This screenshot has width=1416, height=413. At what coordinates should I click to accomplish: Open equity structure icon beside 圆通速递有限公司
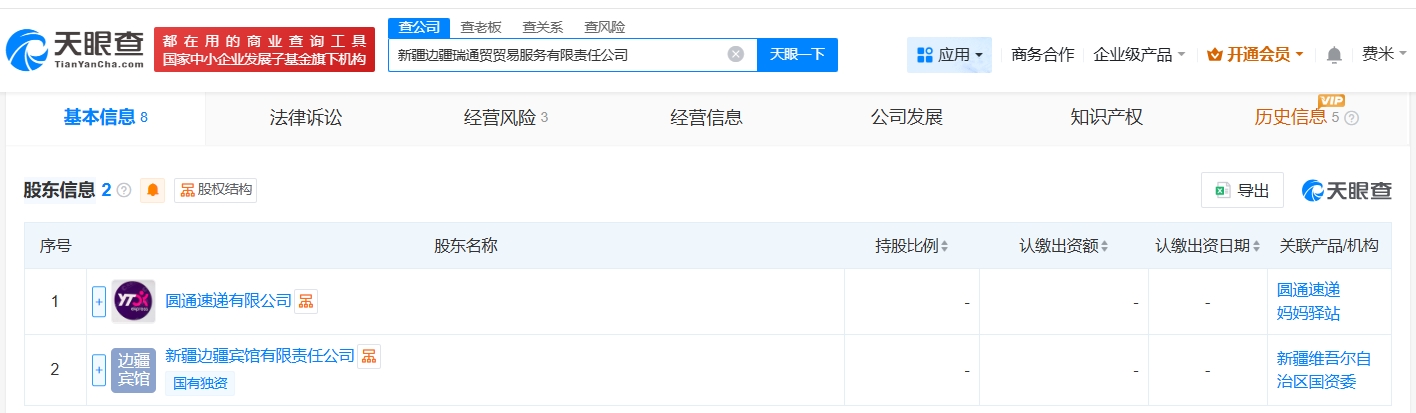(306, 301)
